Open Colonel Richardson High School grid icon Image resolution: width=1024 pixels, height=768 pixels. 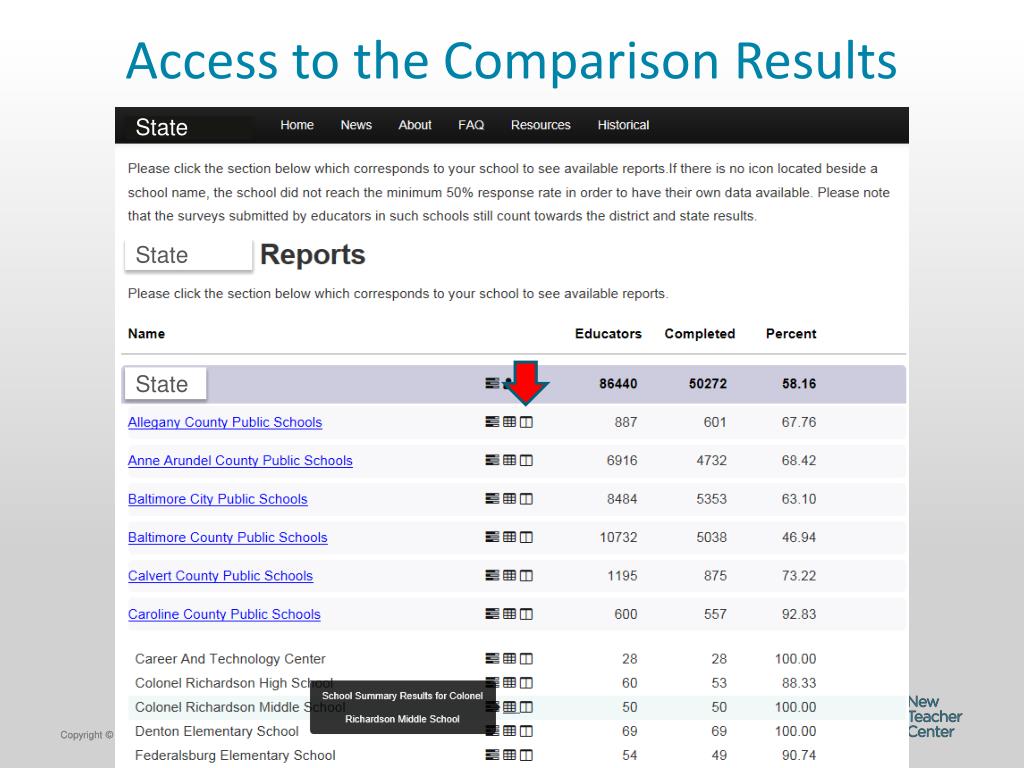pos(509,682)
